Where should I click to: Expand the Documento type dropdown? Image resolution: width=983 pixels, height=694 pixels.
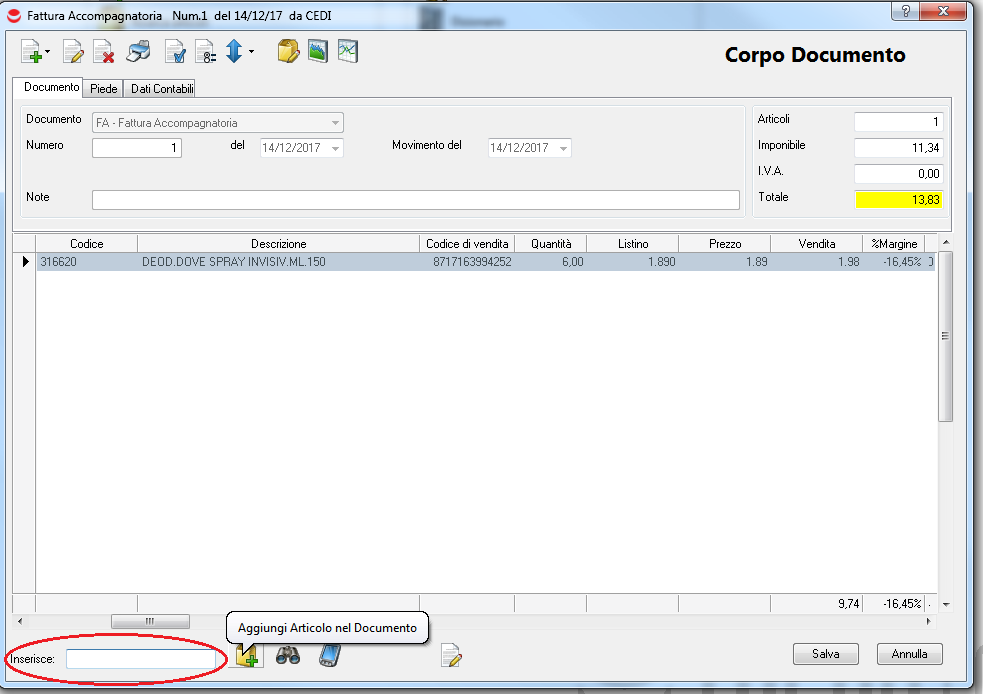(x=335, y=123)
